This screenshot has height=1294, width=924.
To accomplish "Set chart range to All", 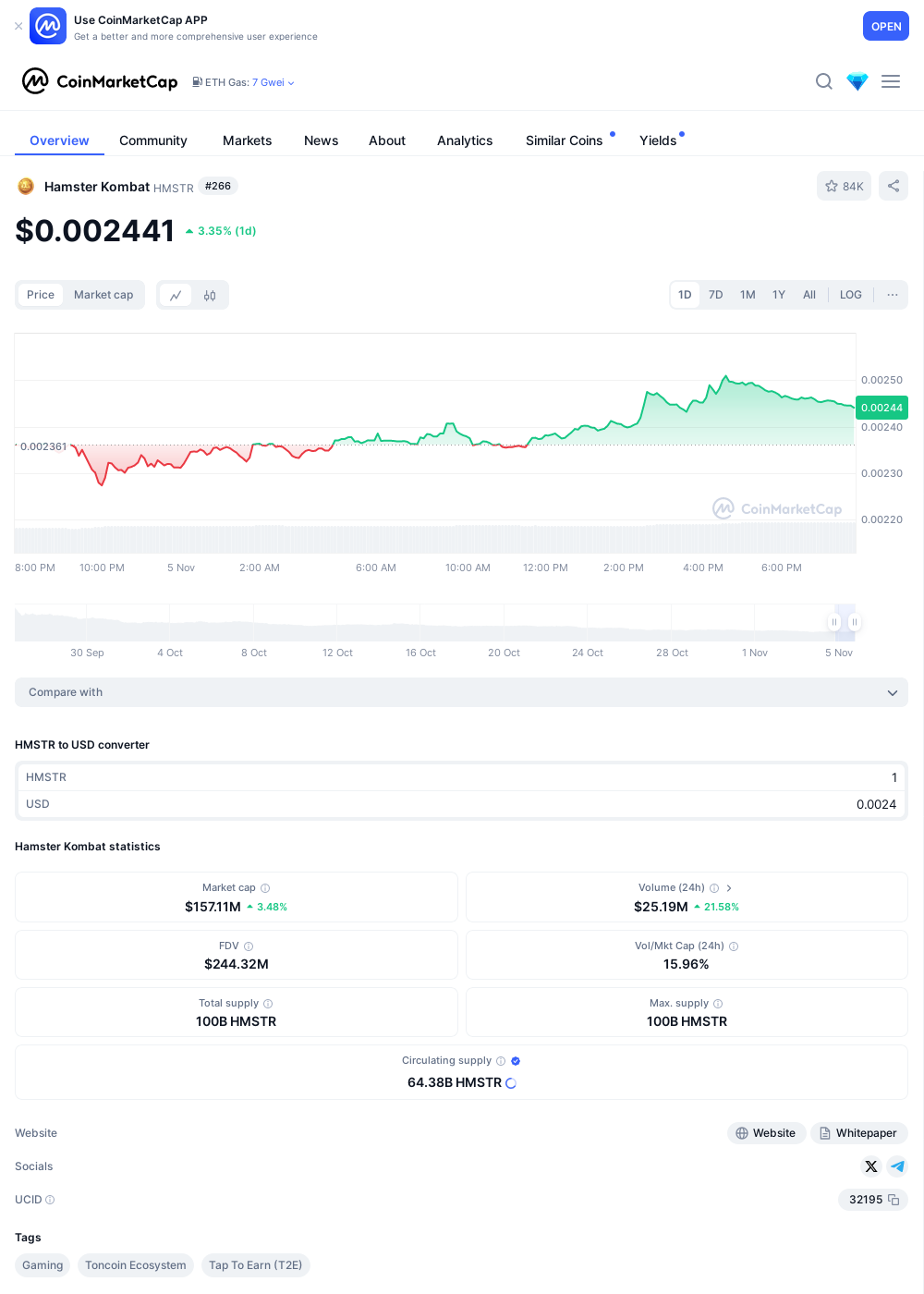I will [809, 295].
